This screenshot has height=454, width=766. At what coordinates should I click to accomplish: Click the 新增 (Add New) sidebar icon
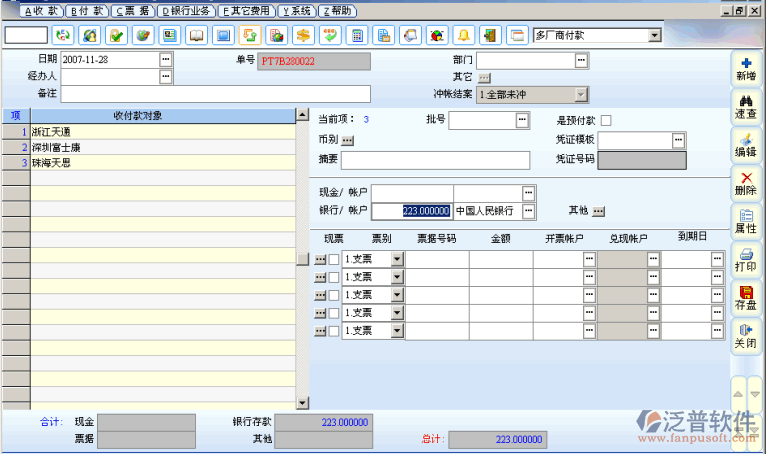tap(746, 69)
